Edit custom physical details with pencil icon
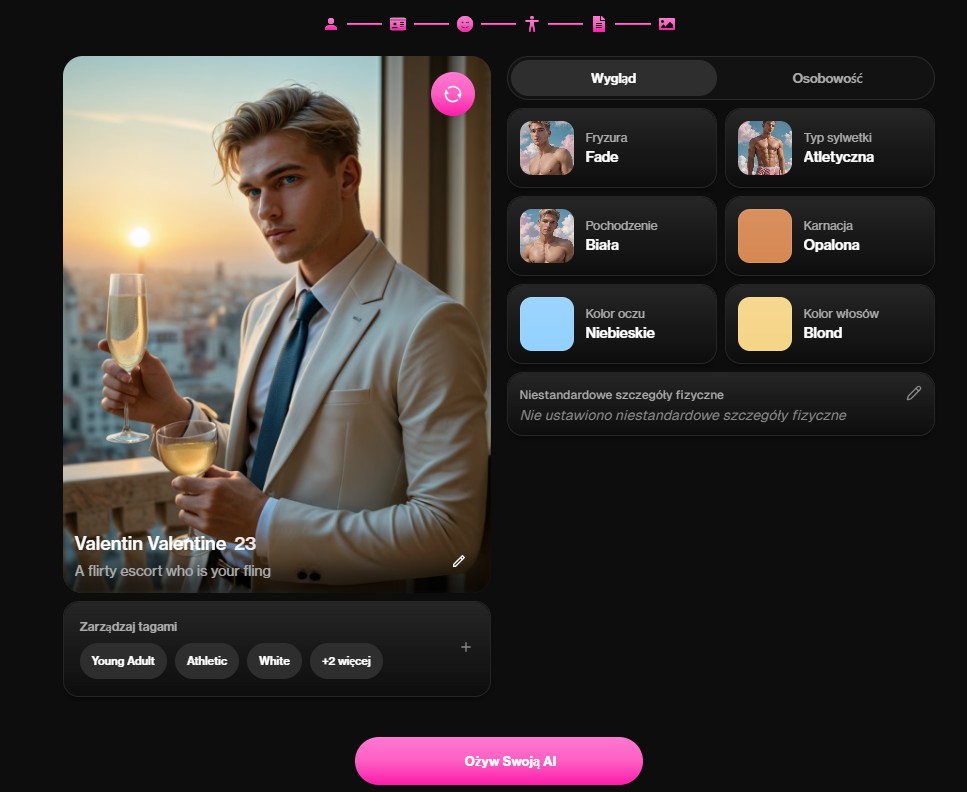This screenshot has width=967, height=792. pos(913,394)
